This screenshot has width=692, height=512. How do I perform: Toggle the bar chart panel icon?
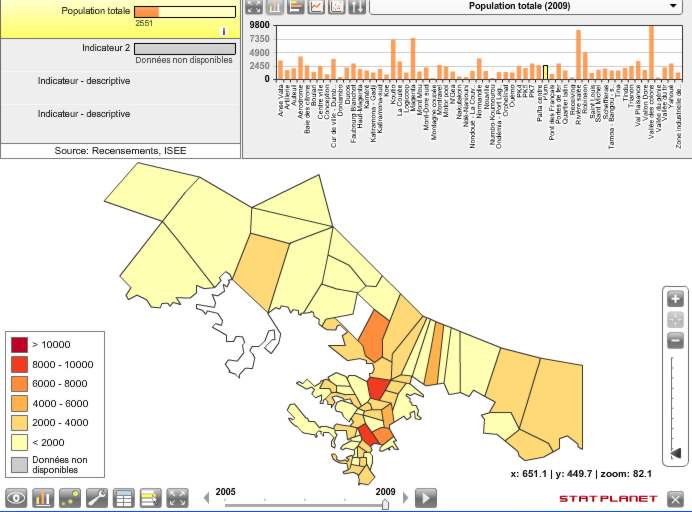coord(43,497)
